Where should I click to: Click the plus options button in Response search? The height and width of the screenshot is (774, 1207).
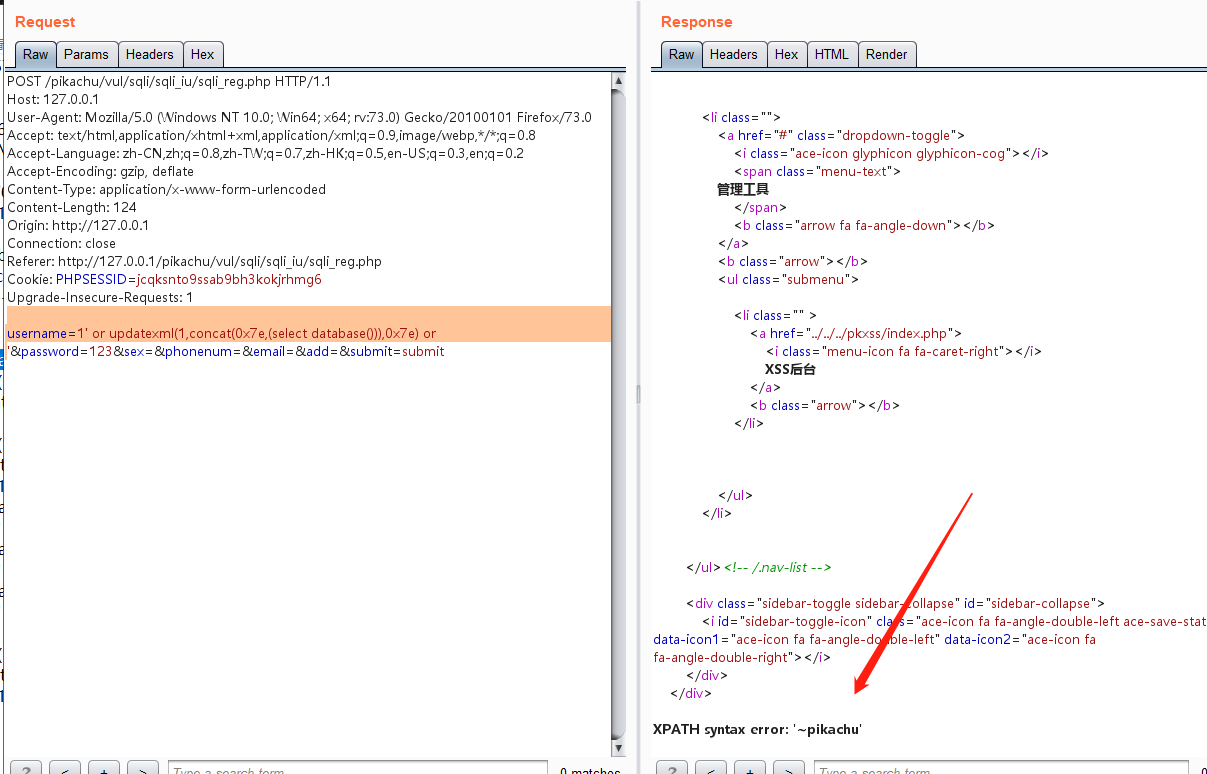[x=750, y=769]
